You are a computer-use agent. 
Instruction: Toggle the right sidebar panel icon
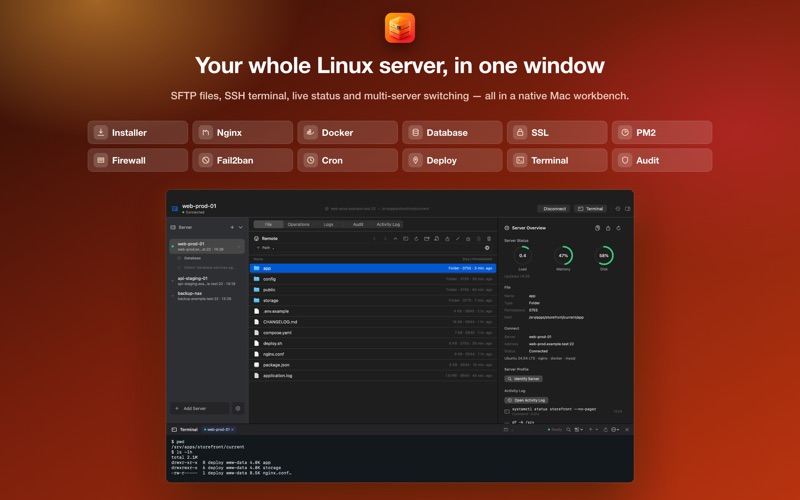click(x=628, y=209)
